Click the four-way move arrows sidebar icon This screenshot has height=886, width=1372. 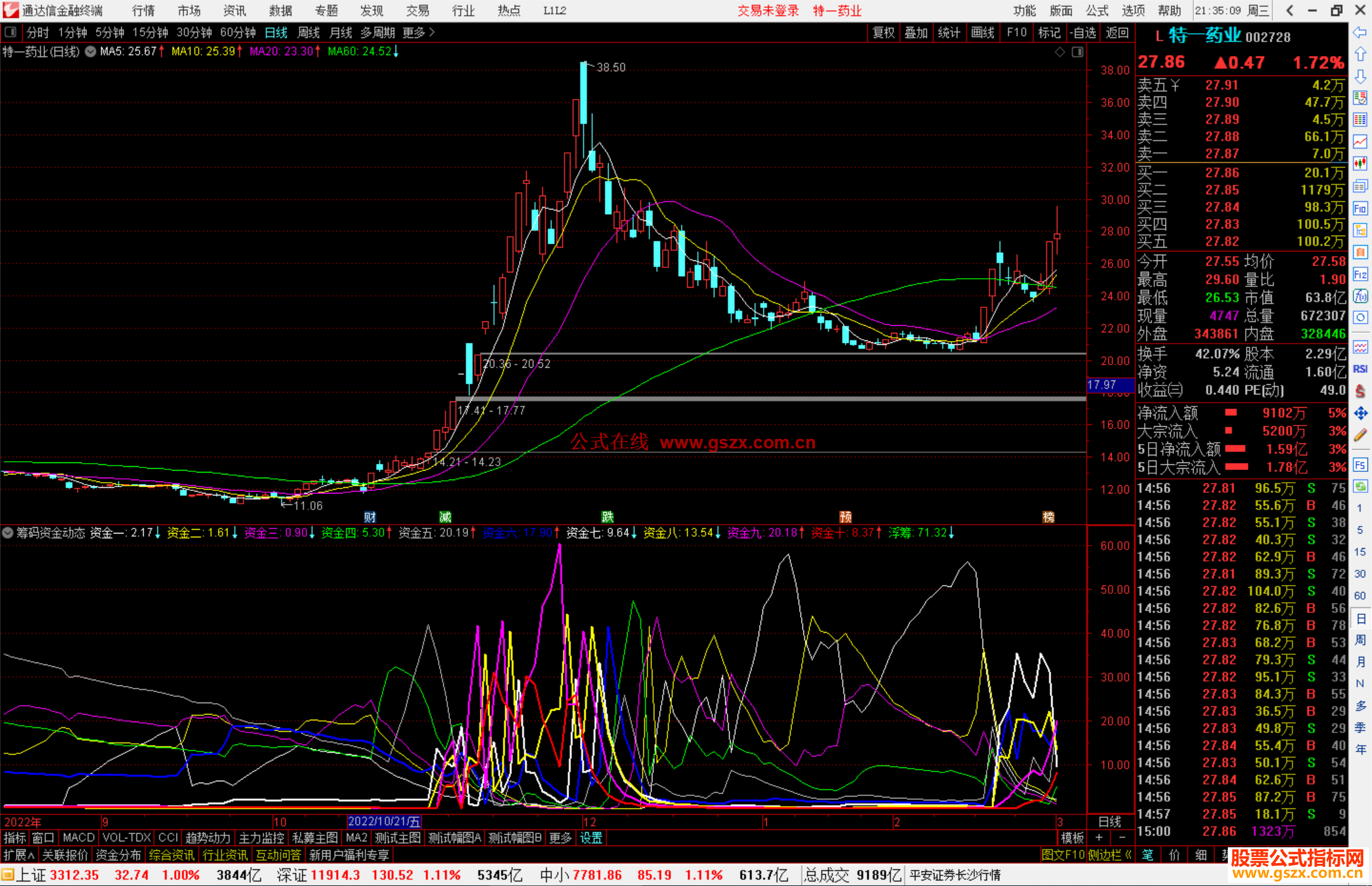coord(1360,413)
